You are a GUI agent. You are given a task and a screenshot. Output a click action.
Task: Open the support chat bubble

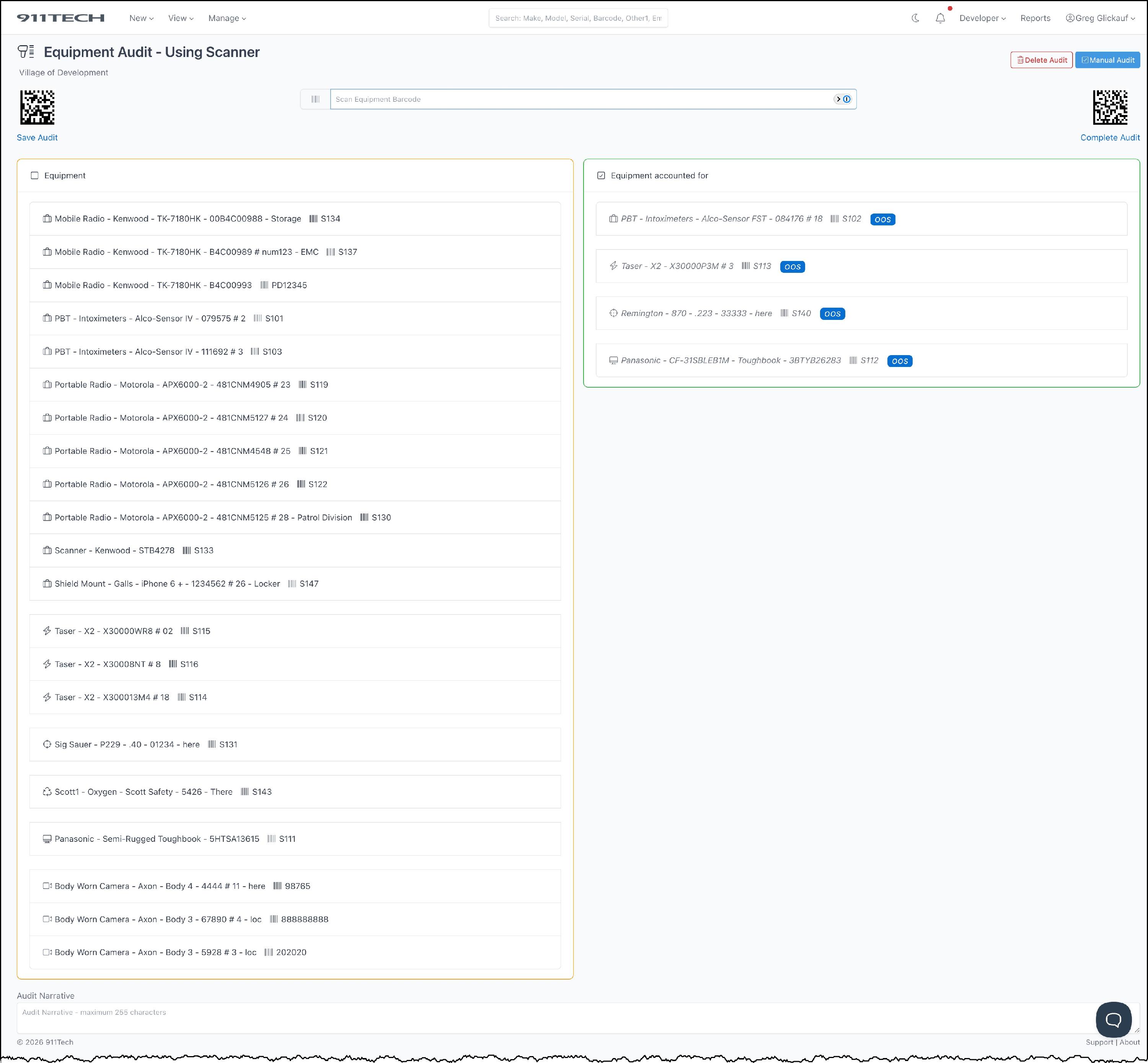[1114, 1020]
